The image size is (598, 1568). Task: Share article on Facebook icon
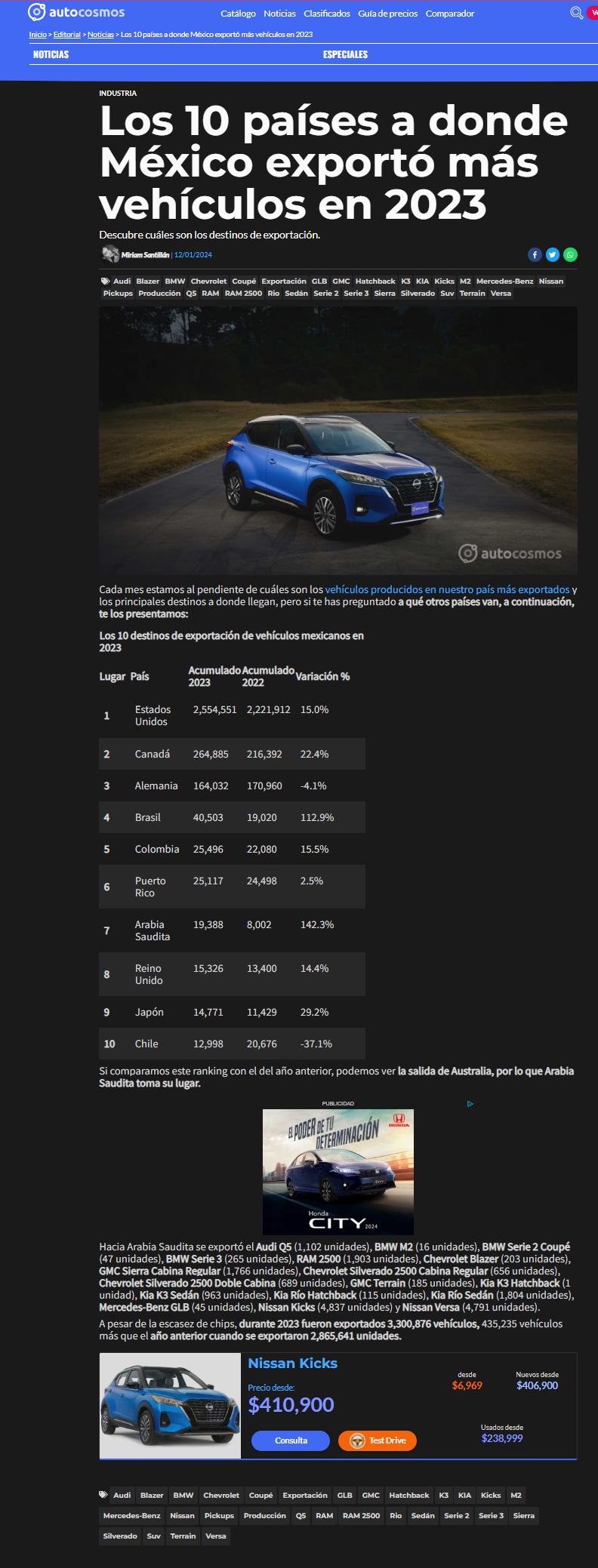tap(535, 255)
